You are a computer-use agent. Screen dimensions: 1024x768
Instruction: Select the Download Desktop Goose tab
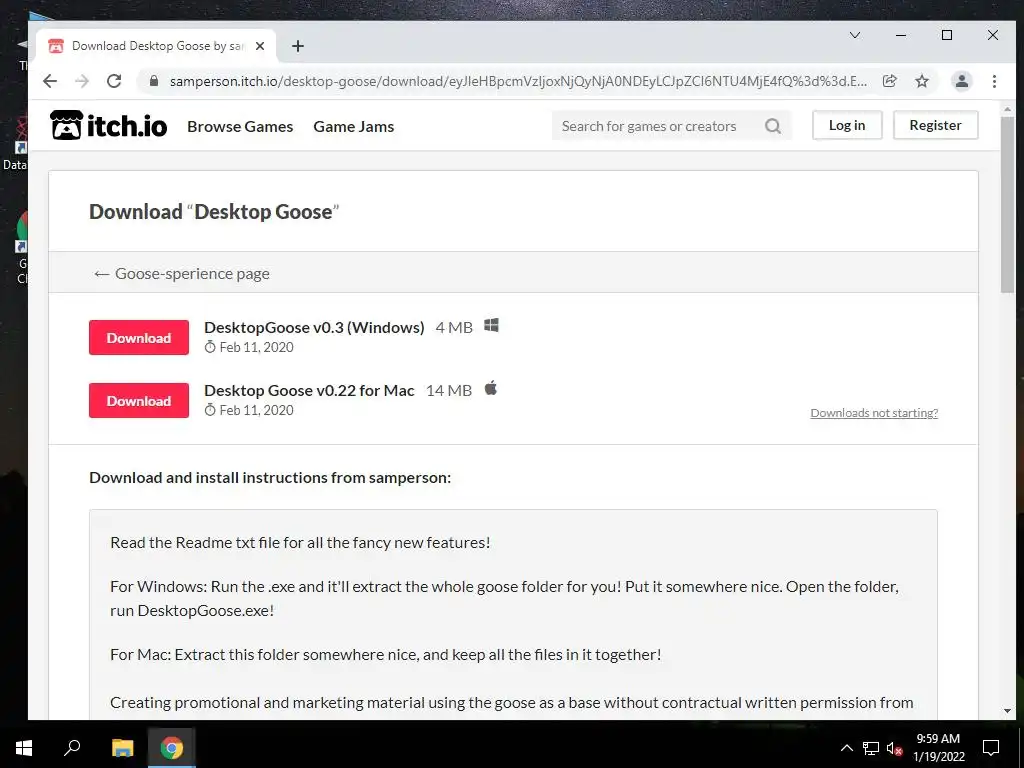(155, 46)
